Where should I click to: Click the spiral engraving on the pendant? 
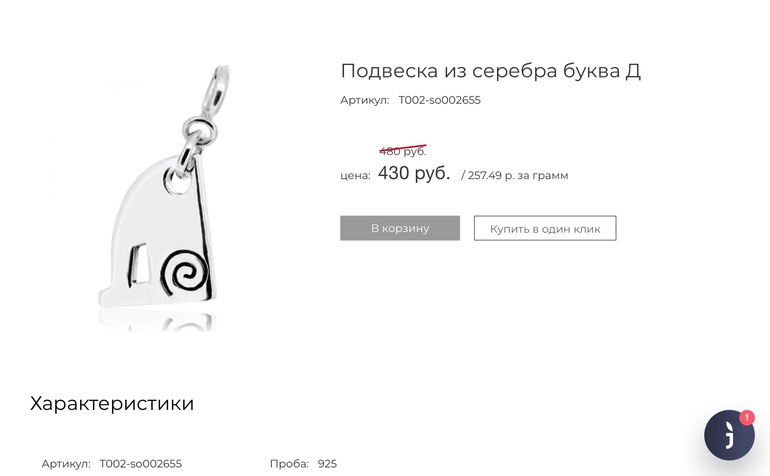click(184, 274)
